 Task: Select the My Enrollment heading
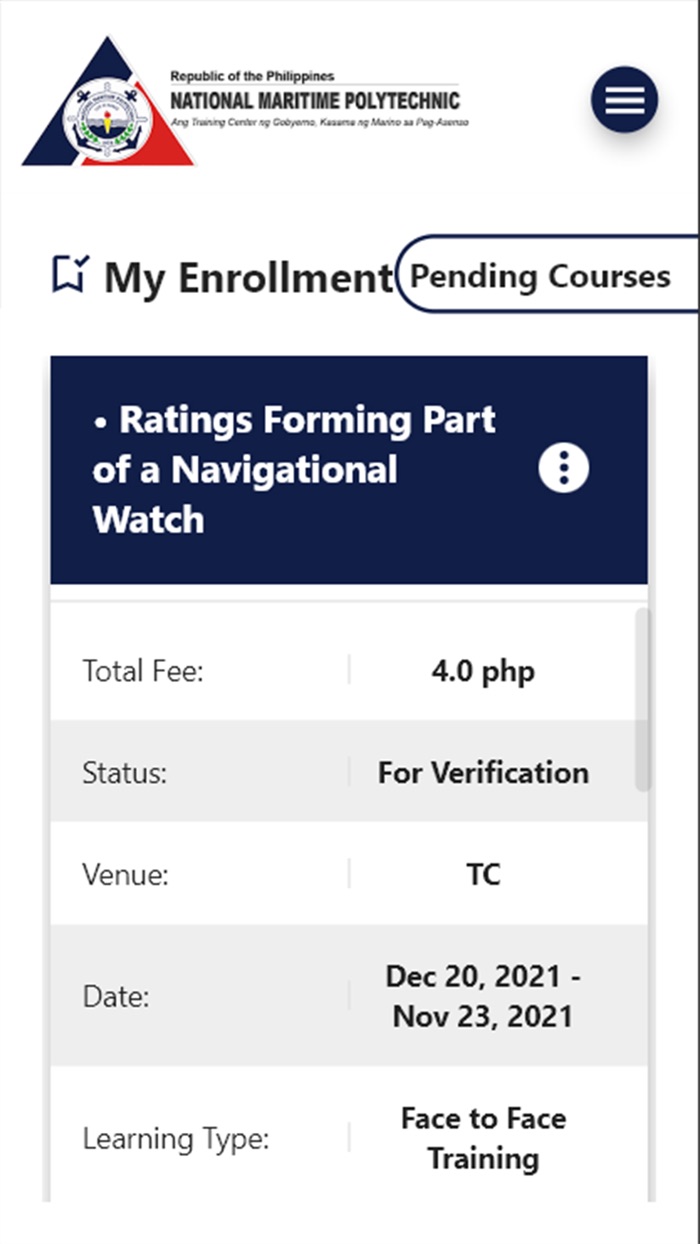click(x=250, y=278)
